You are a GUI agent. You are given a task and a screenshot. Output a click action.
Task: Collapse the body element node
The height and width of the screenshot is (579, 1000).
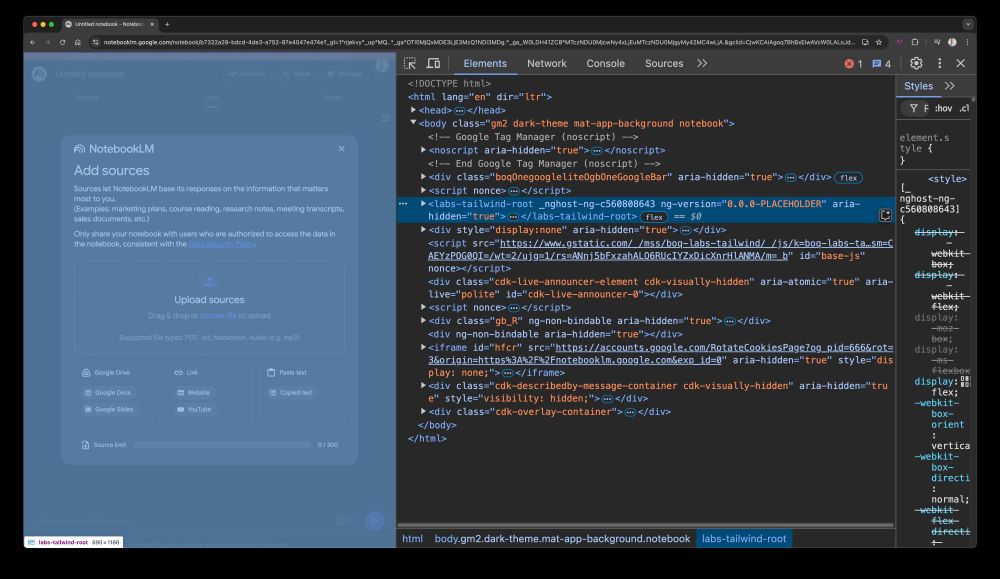click(x=413, y=123)
